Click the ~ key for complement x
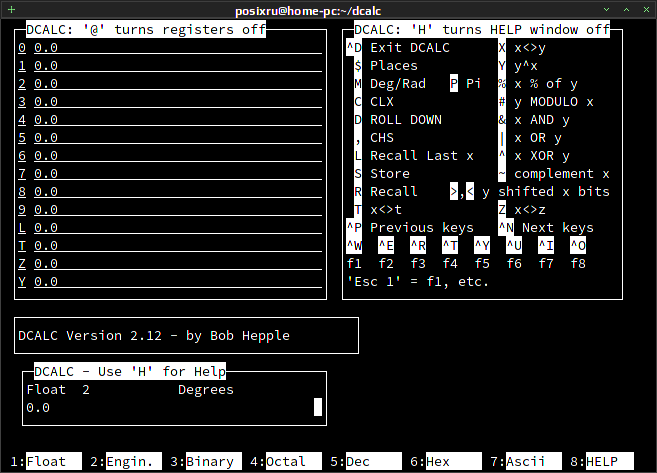This screenshot has height=473, width=657. (502, 174)
